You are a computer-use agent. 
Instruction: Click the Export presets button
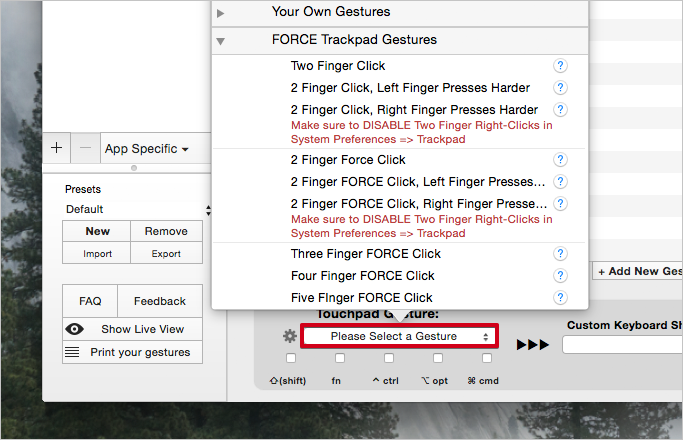(x=166, y=254)
